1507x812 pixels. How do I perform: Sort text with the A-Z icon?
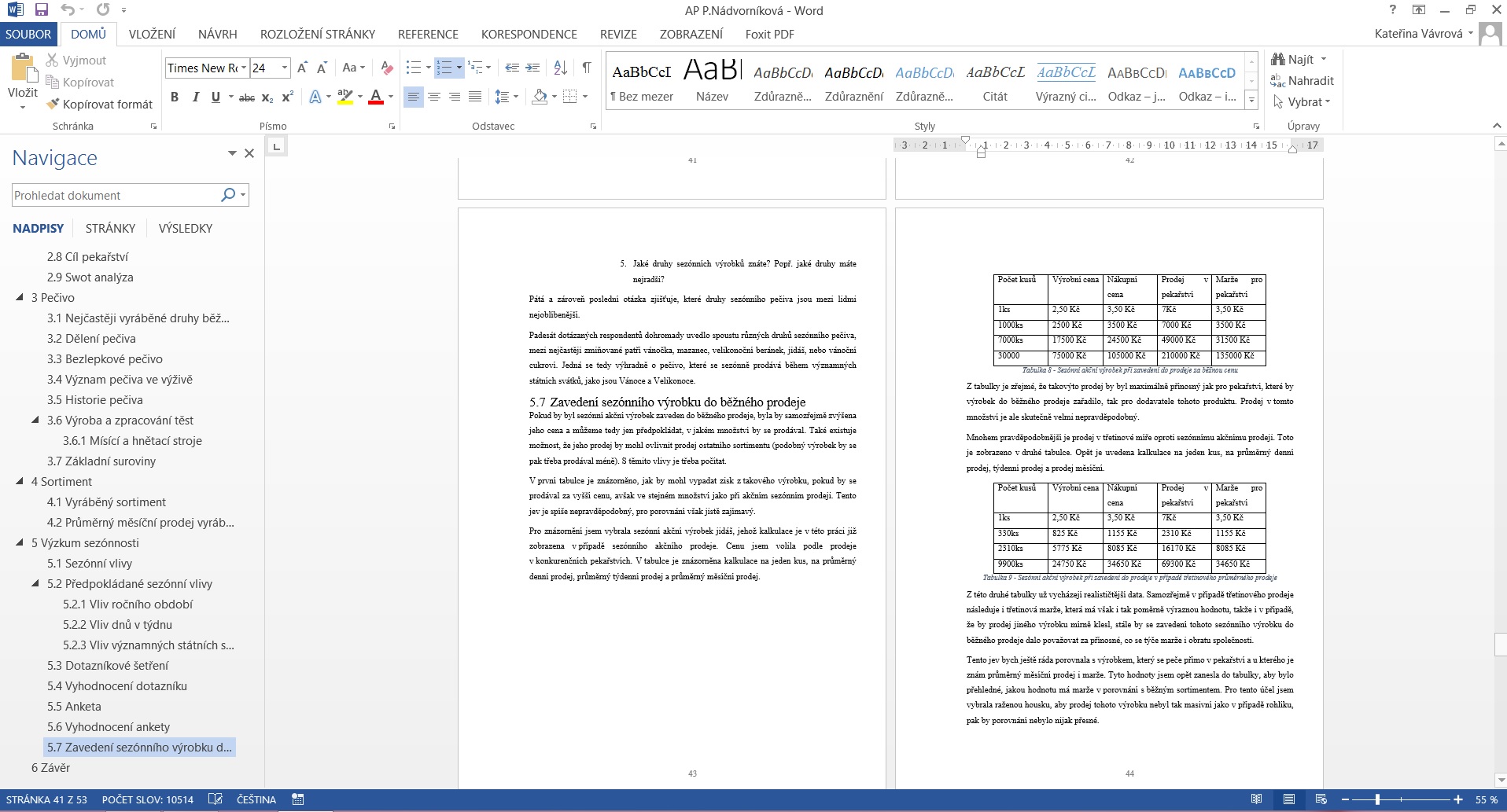pos(560,68)
